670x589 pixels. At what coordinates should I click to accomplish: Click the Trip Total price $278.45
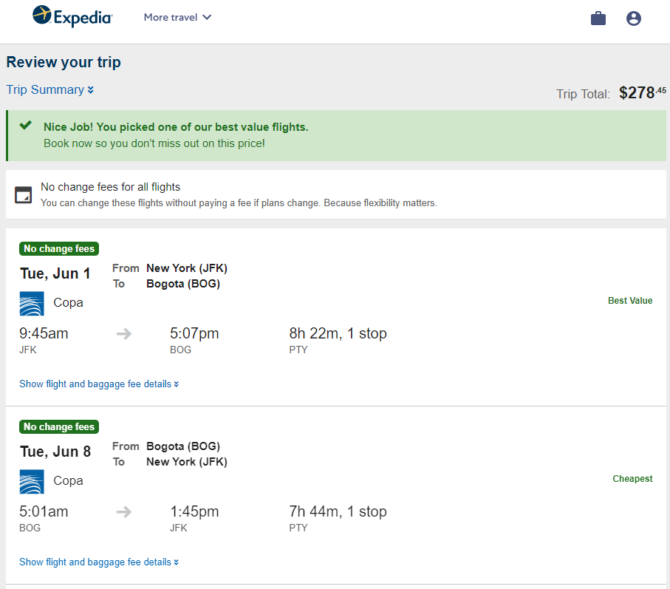point(642,92)
